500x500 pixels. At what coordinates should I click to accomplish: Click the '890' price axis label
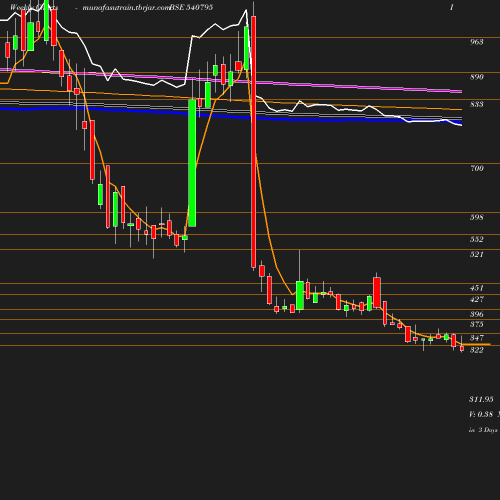(x=477, y=77)
